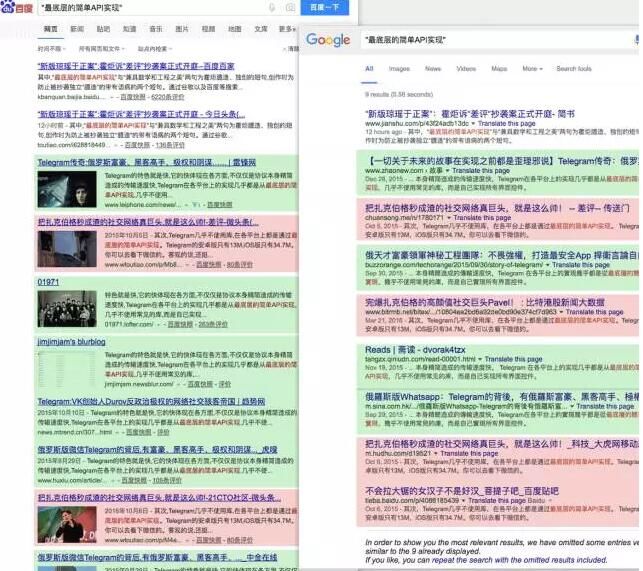
Task: Open Google result 完爆扎克伯格的高颜值社交巨头Pavel
Action: tap(485, 302)
